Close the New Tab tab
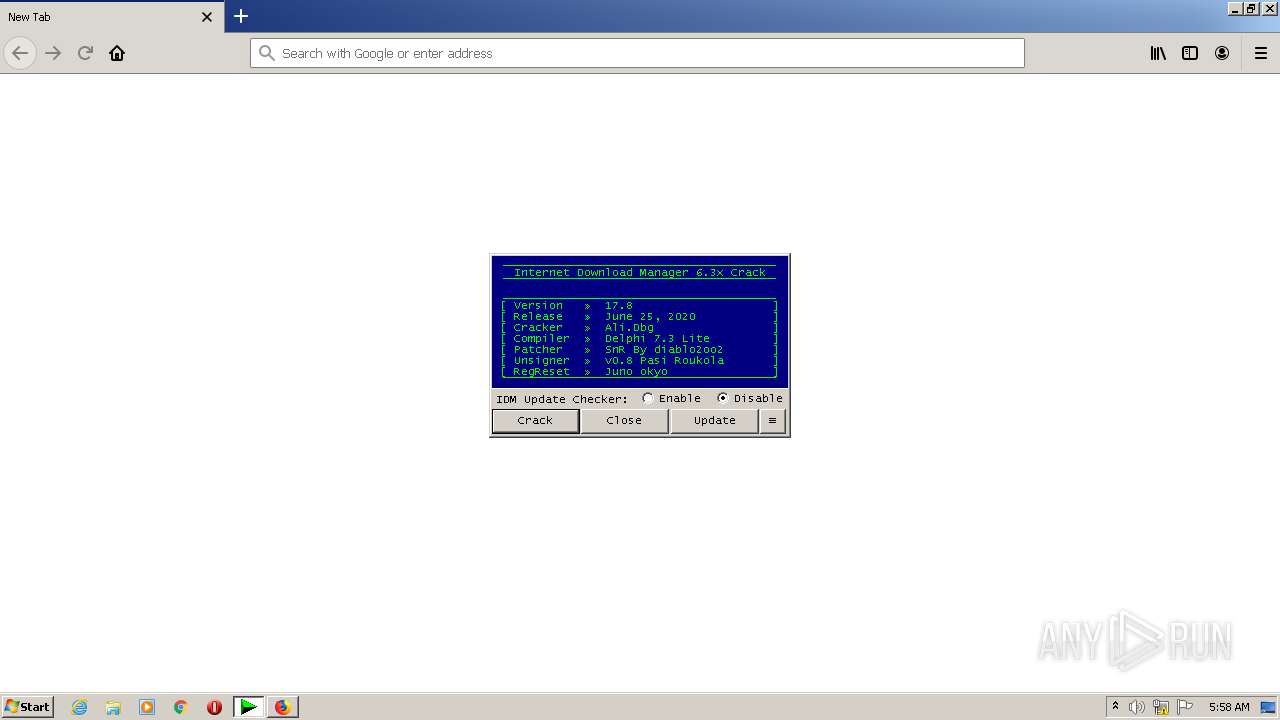Screen dimensions: 1280x720 [207, 17]
